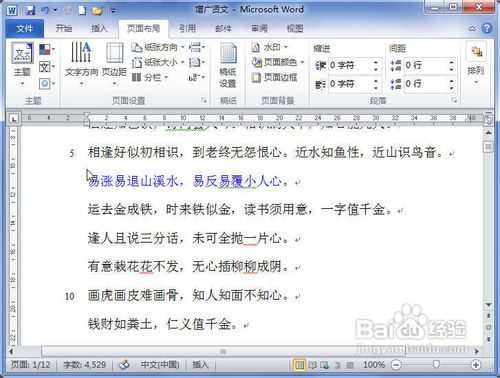Click the Save icon in Quick Access
The image size is (500, 378).
pos(30,10)
